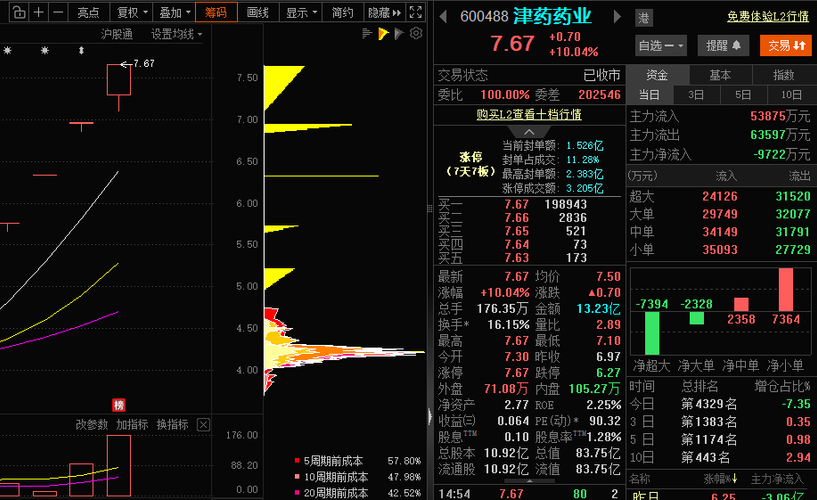Viewport: 817px width, 500px height.
Task: Click the 提醒 alert button
Action: tap(723, 46)
